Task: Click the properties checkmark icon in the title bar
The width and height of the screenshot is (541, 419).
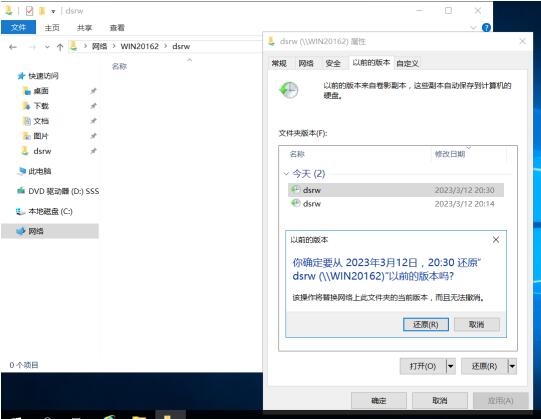Action: pos(29,11)
